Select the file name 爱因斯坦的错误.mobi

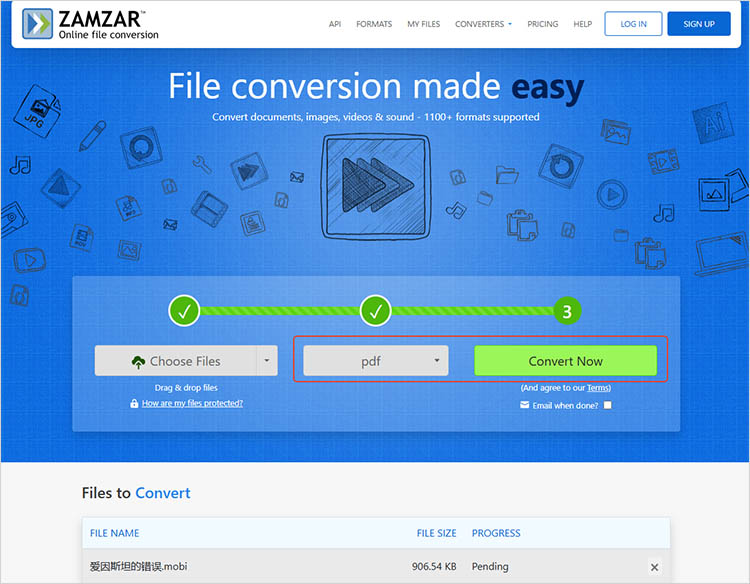pyautogui.click(x=138, y=567)
